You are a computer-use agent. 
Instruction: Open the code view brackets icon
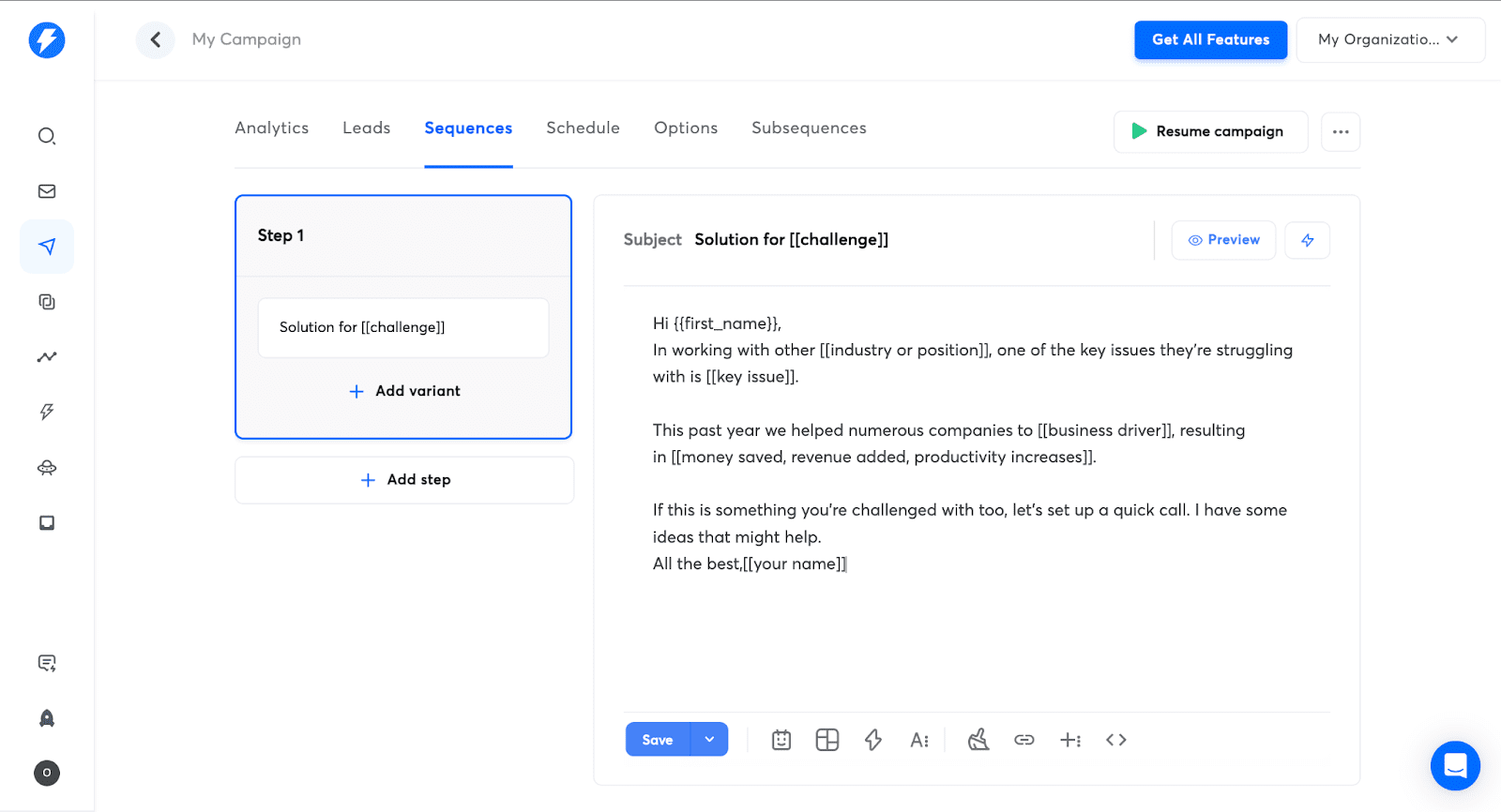(x=1115, y=740)
